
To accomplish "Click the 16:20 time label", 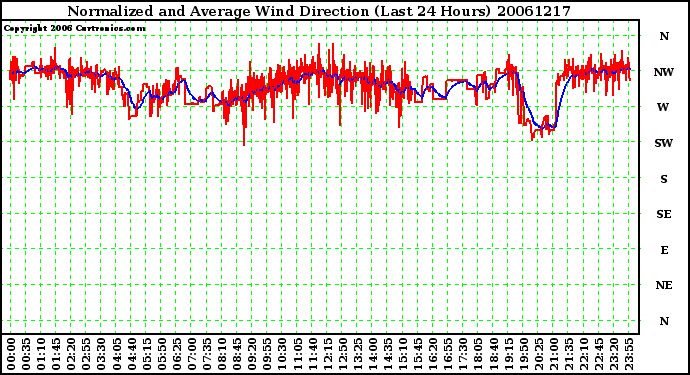I will [433, 354].
